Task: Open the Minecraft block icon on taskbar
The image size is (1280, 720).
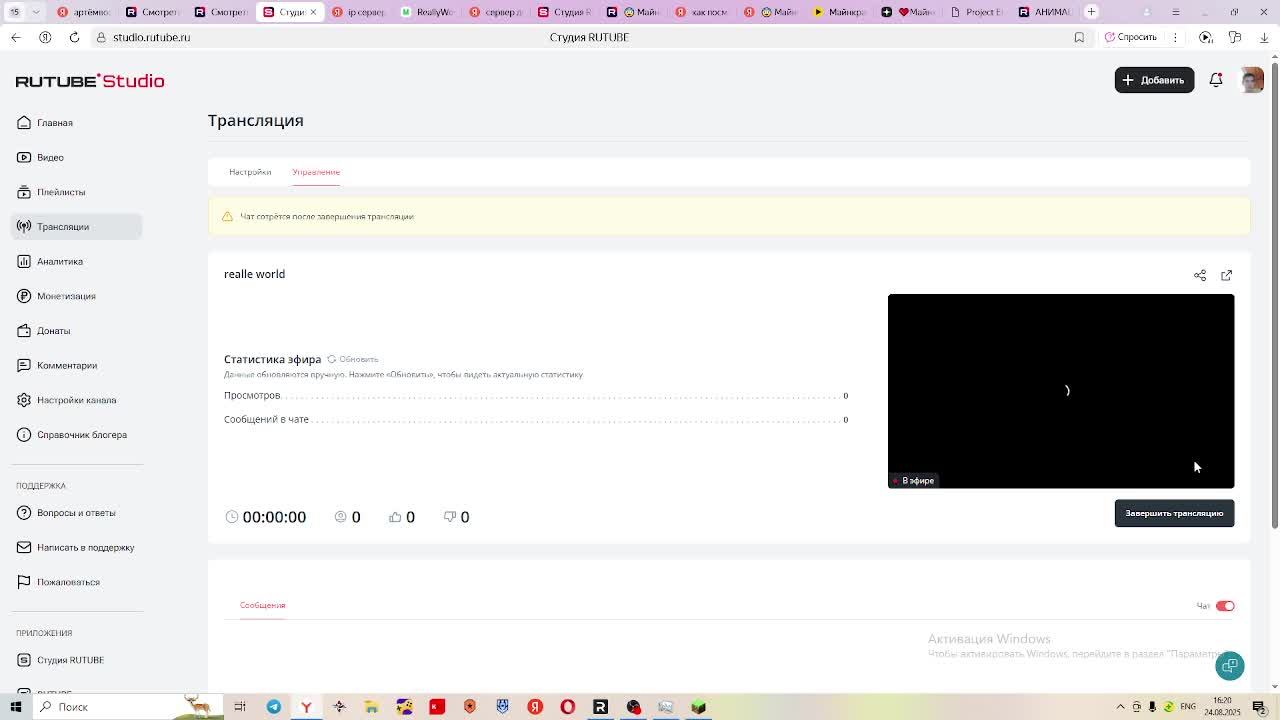Action: tap(699, 707)
